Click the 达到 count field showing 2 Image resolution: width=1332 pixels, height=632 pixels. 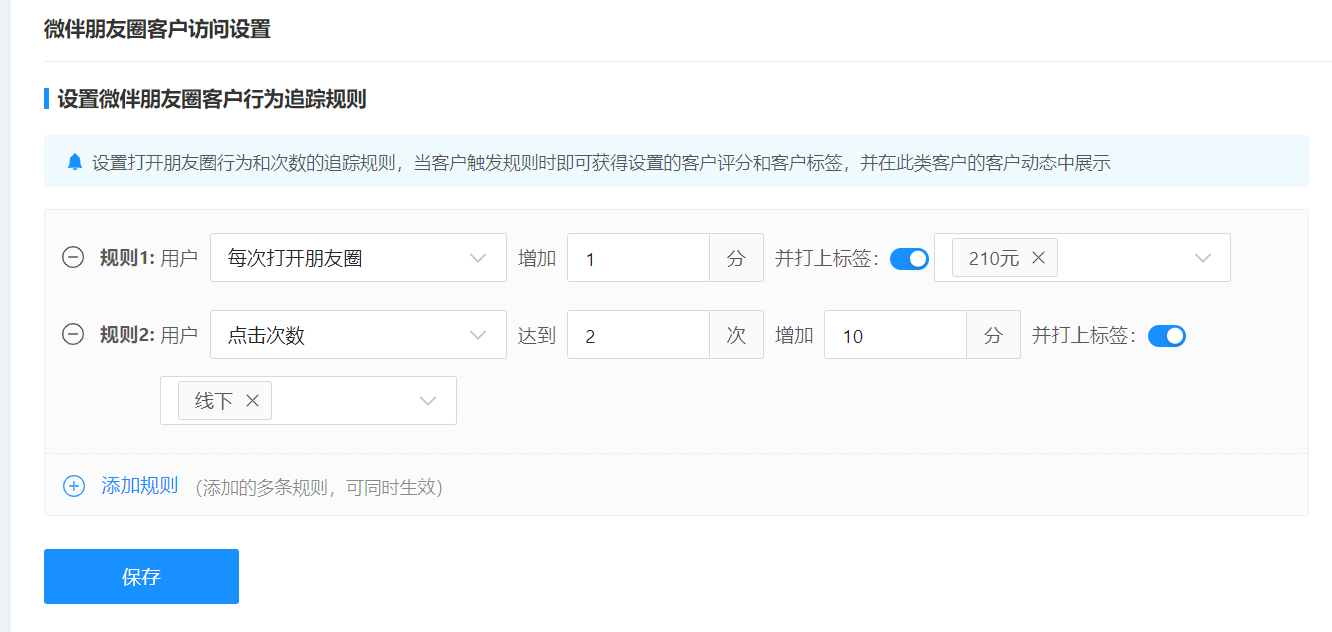coord(638,336)
